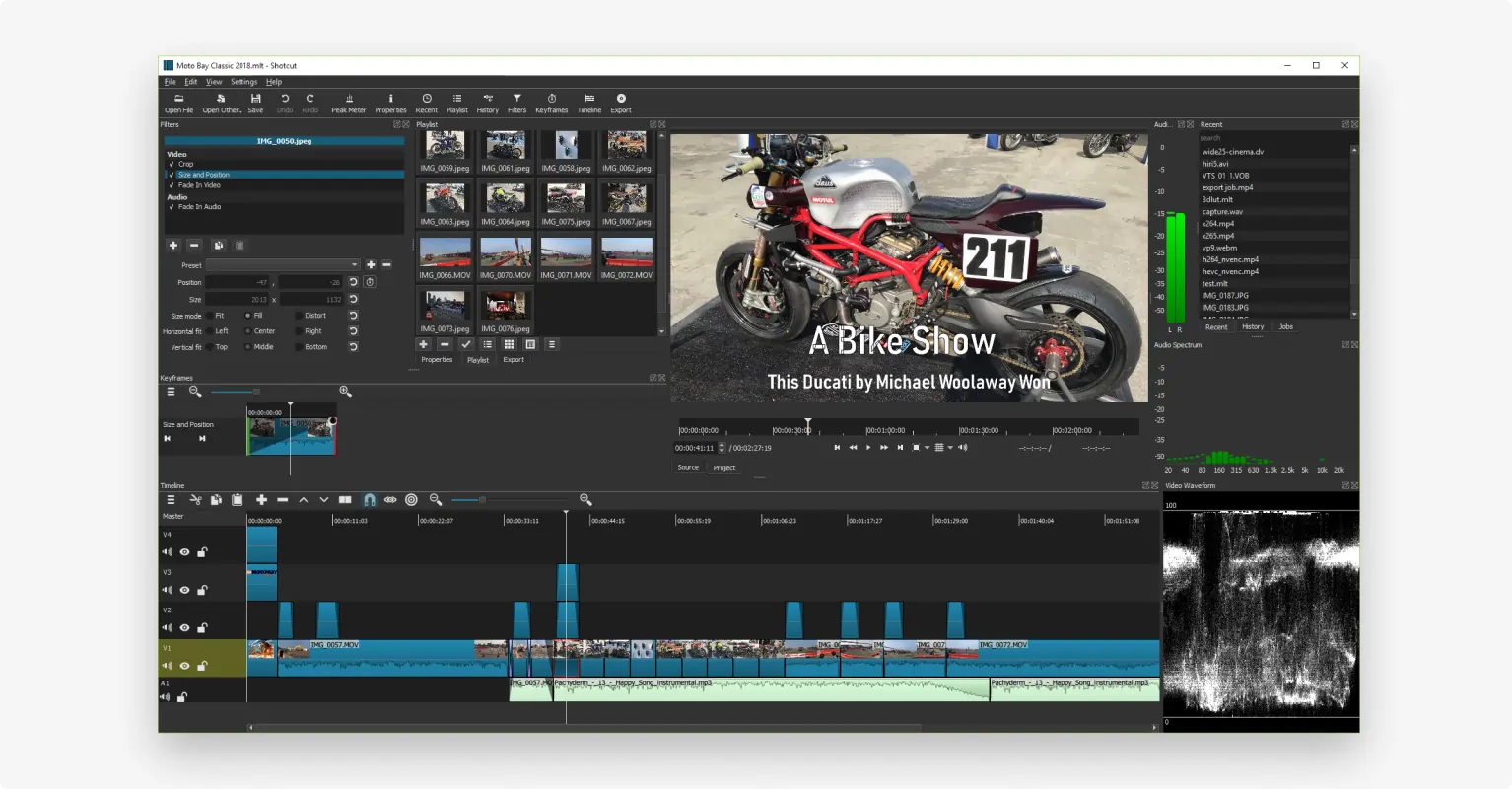The height and width of the screenshot is (789, 1512).
Task: Toggle the snapping magnet in the timeline
Action: 369,500
